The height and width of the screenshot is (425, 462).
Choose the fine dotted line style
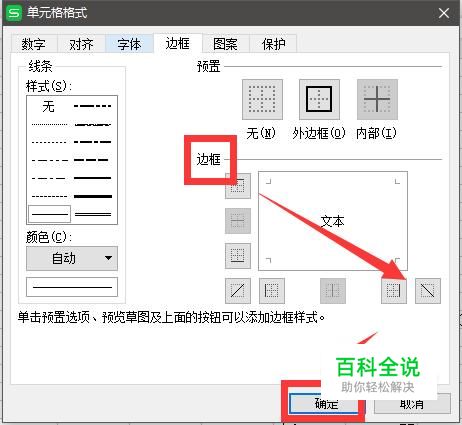[x=50, y=125]
